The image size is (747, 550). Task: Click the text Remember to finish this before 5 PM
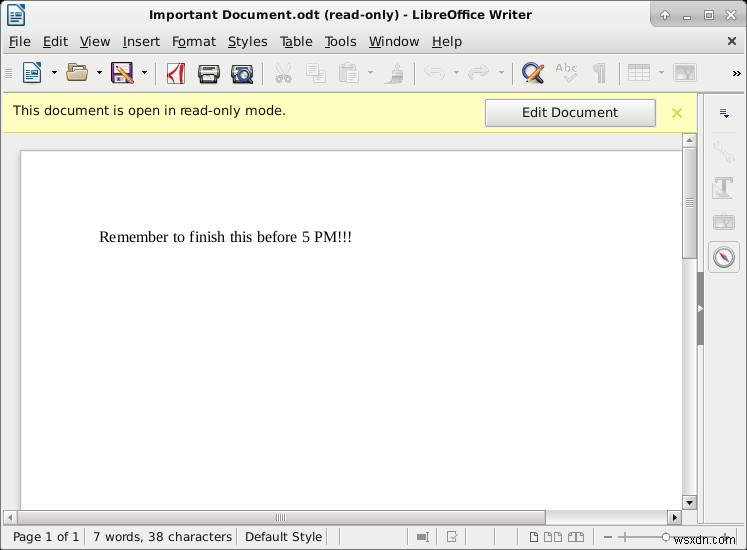tap(225, 237)
